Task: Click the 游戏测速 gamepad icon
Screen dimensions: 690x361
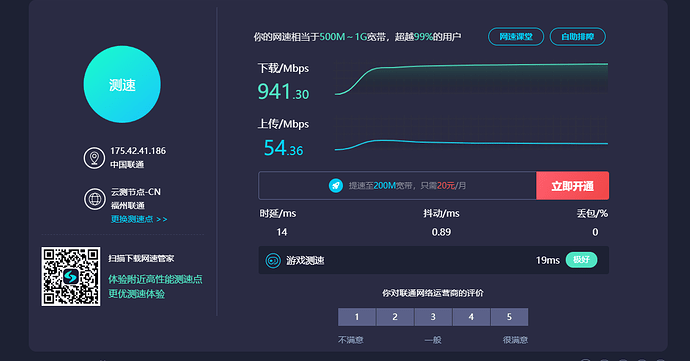Action: pyautogui.click(x=273, y=260)
